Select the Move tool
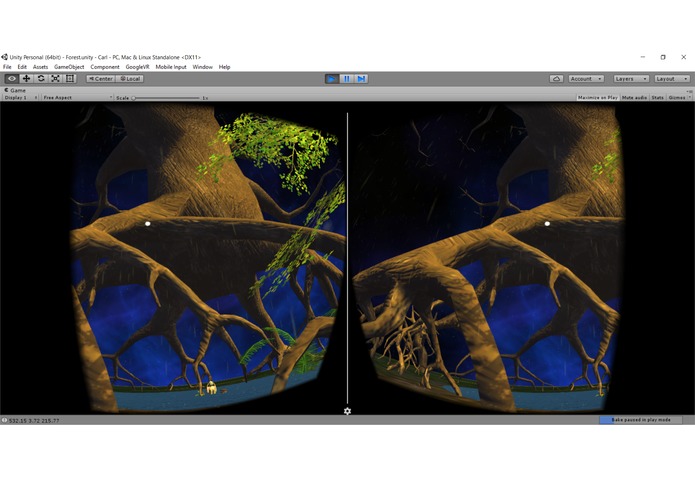 tap(27, 79)
